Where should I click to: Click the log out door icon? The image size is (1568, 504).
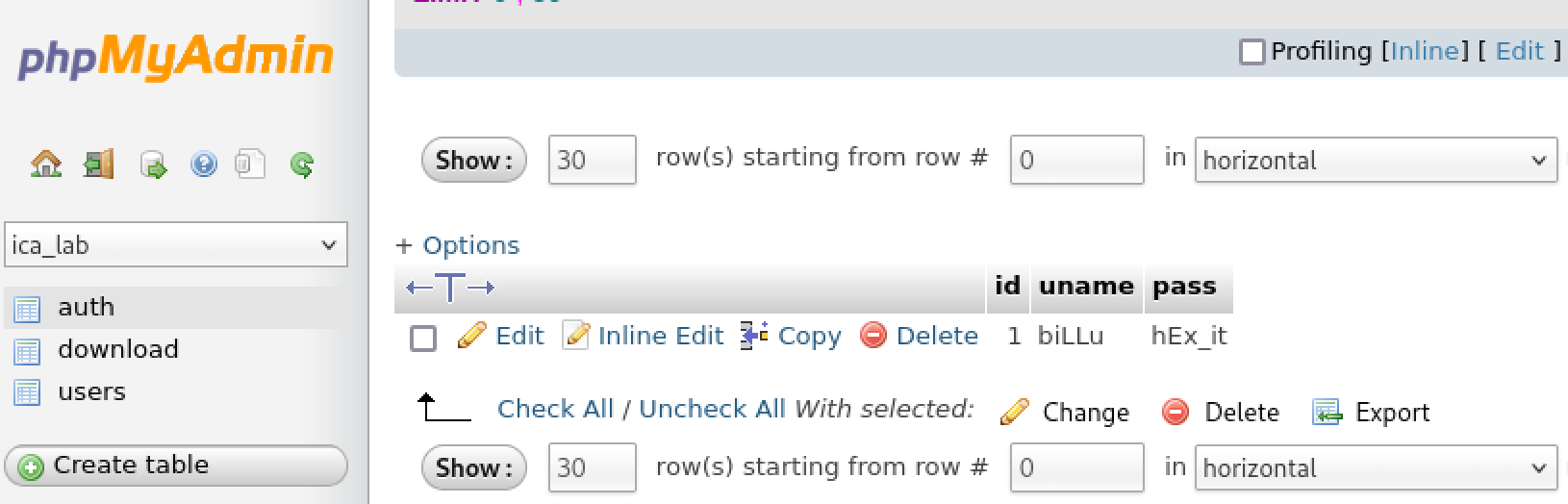[x=98, y=164]
